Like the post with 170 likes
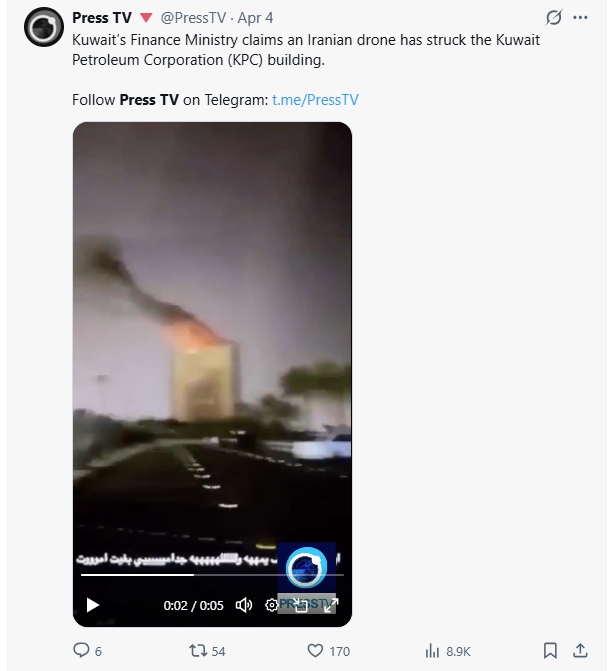The image size is (608, 671). pos(329,651)
